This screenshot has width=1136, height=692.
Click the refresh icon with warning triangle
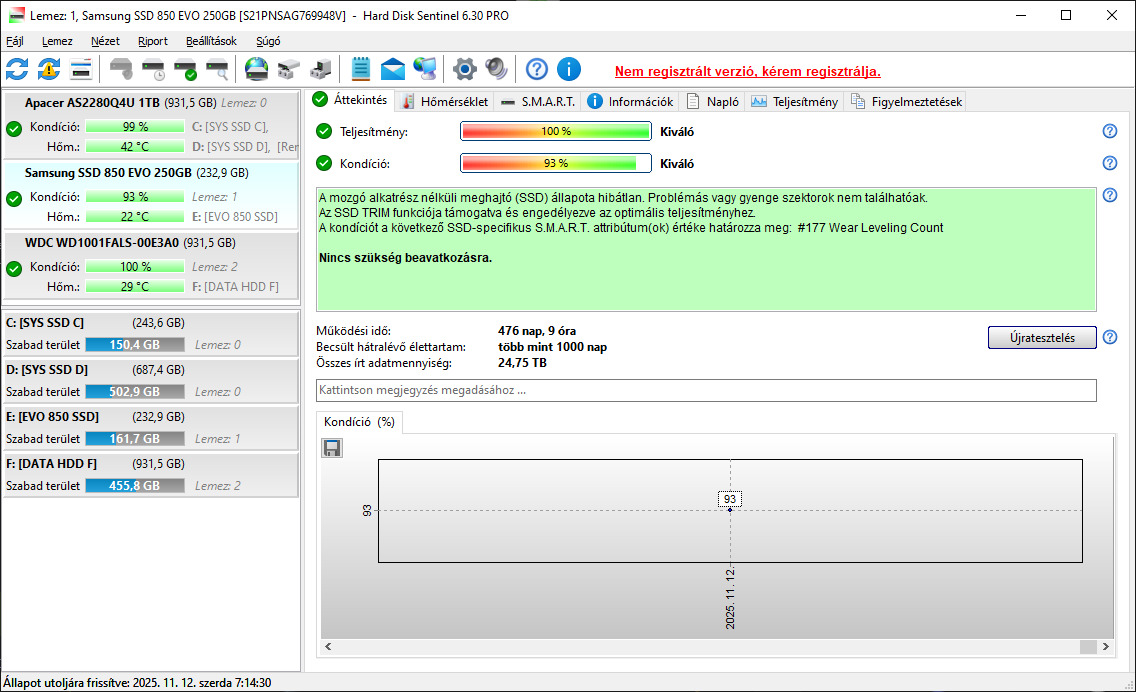click(49, 70)
